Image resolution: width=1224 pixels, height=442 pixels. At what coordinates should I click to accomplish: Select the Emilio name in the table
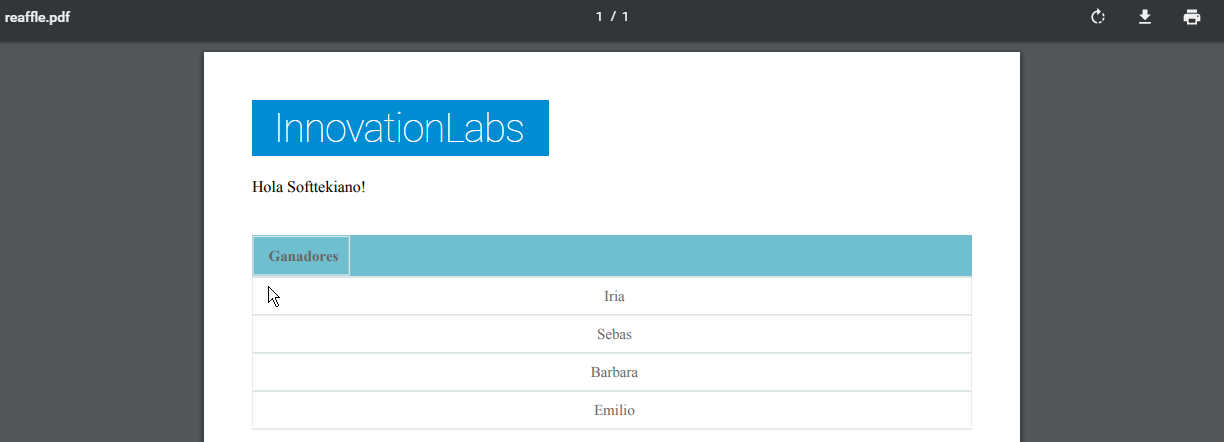click(x=614, y=411)
